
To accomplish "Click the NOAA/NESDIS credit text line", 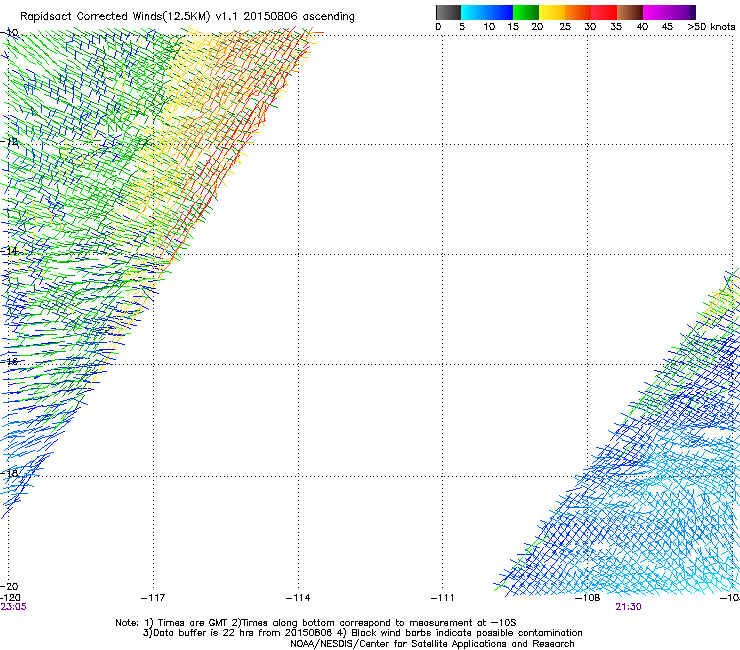I will pyautogui.click(x=432, y=644).
